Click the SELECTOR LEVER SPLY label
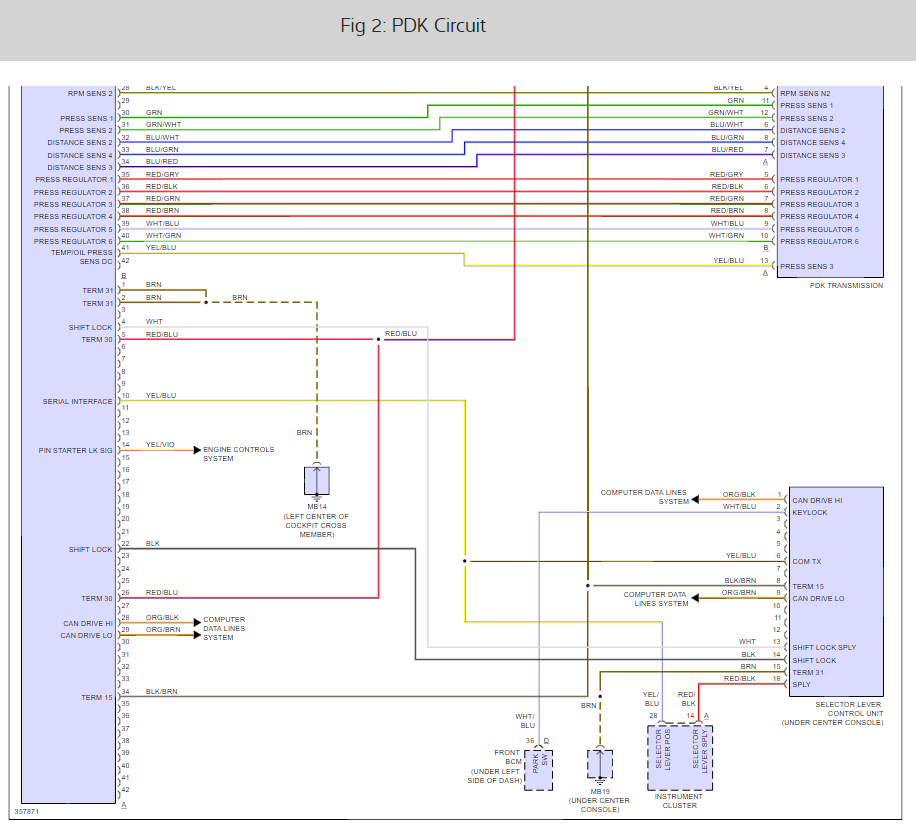This screenshot has height=837, width=916. click(x=700, y=751)
